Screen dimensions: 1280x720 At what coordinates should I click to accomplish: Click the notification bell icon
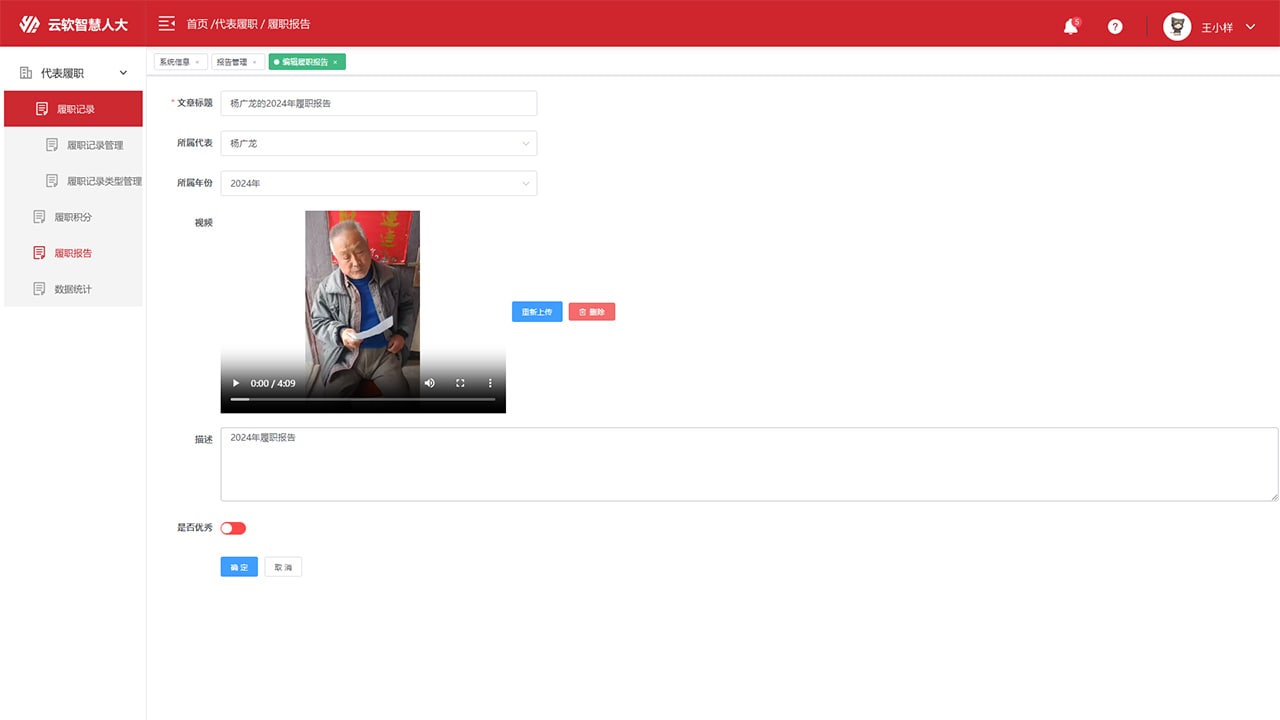click(x=1070, y=27)
